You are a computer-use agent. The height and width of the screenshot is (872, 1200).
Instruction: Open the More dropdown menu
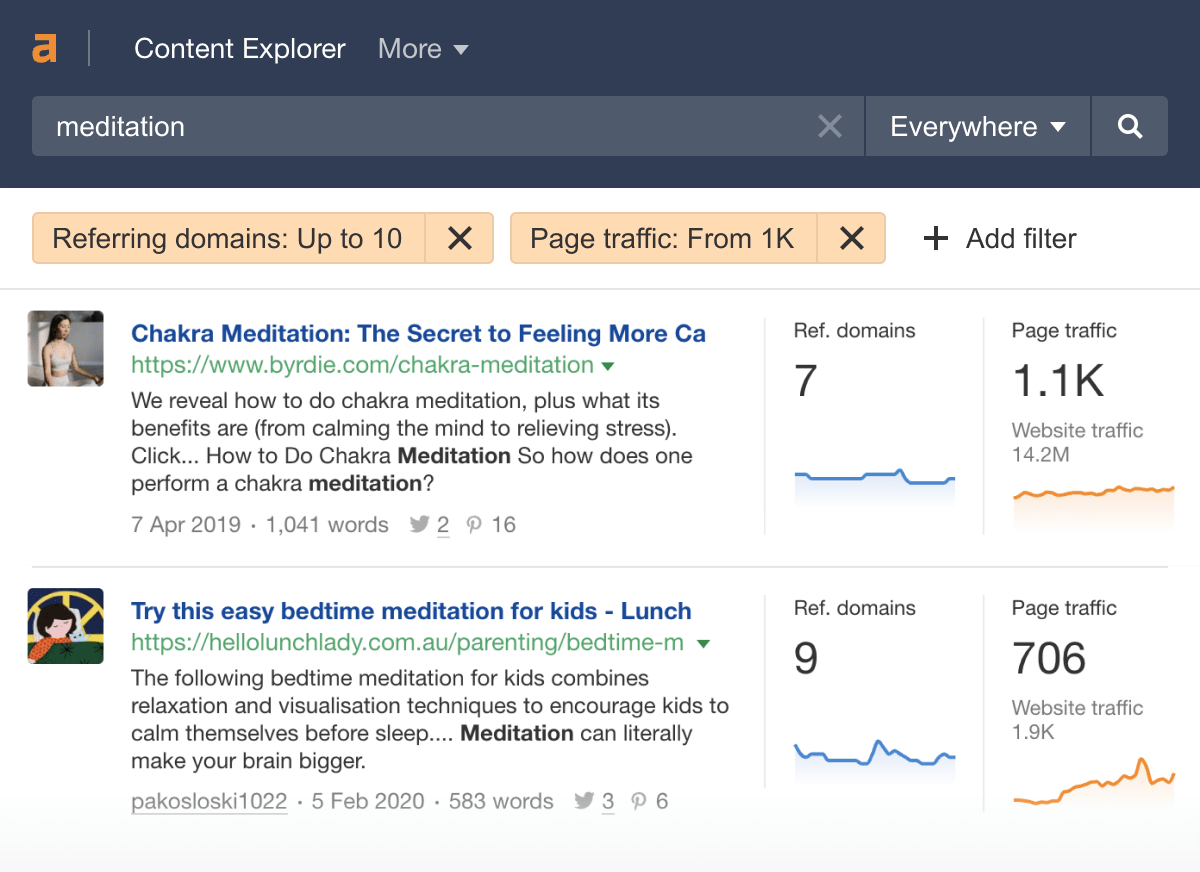coord(423,48)
